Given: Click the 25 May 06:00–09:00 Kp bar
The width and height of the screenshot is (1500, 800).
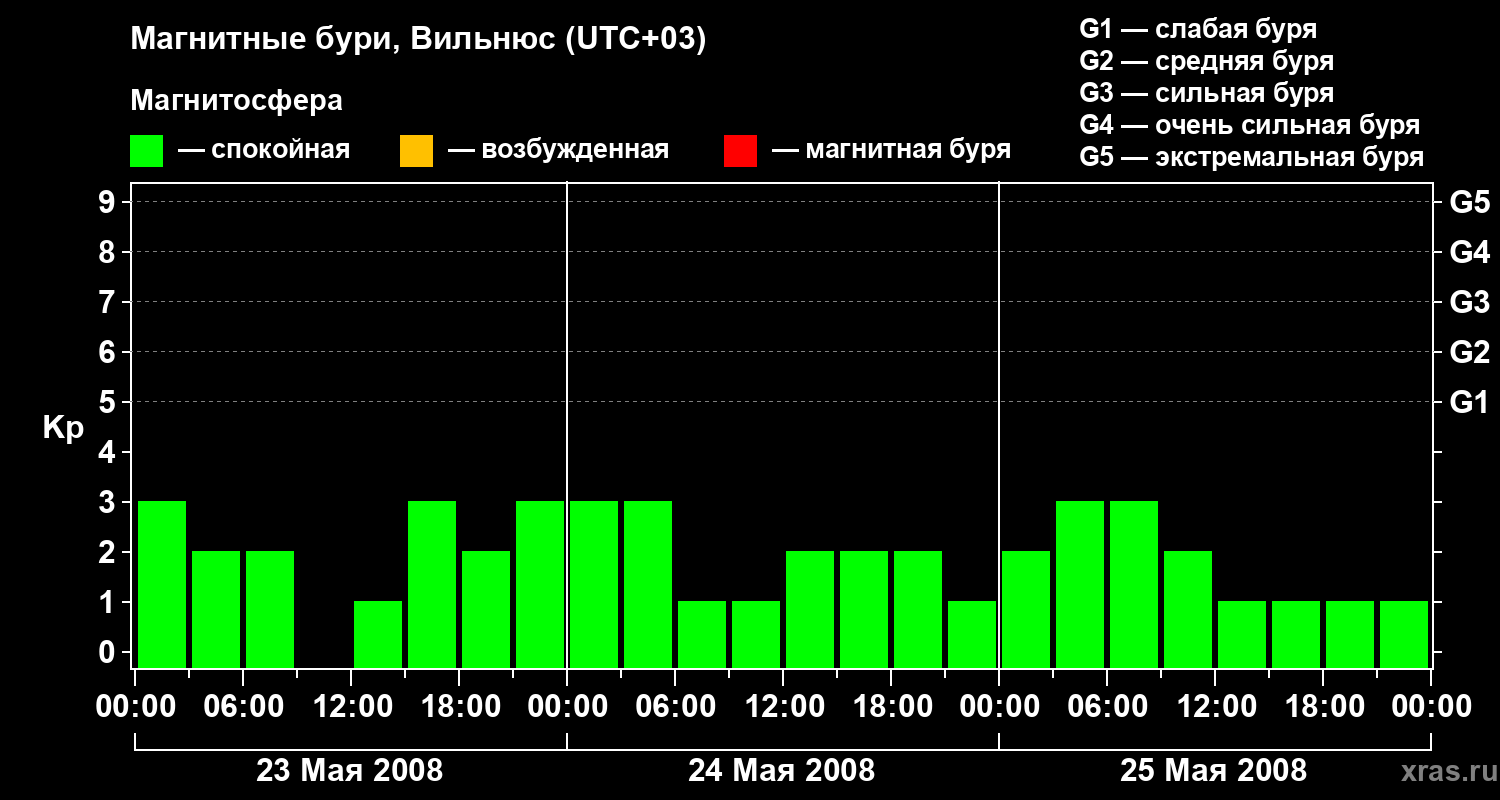Looking at the screenshot, I should (1134, 584).
